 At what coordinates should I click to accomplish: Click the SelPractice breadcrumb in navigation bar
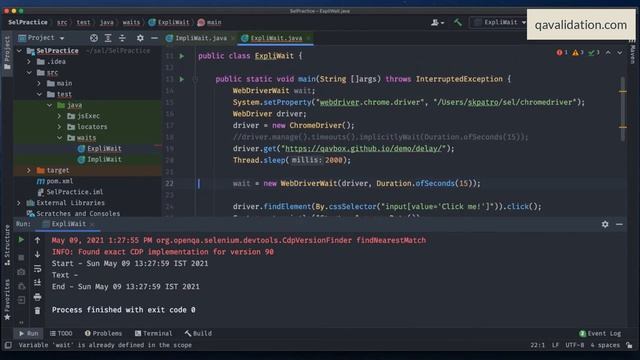(28, 22)
